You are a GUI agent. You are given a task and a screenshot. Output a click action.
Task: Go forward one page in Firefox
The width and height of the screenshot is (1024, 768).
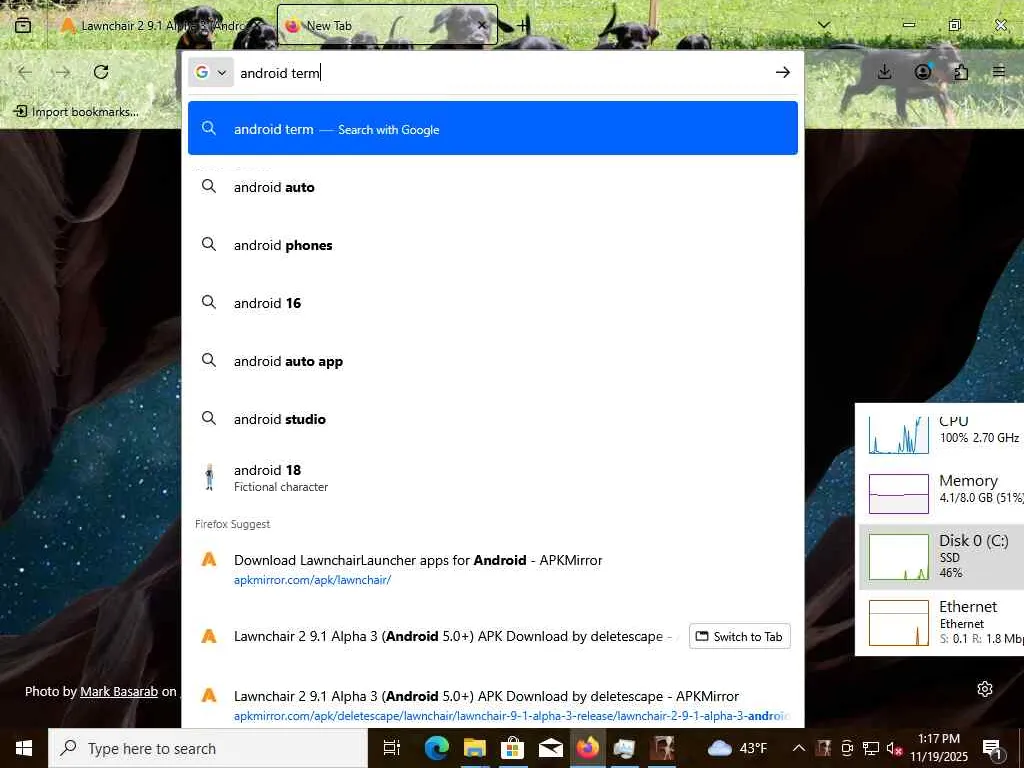(63, 72)
